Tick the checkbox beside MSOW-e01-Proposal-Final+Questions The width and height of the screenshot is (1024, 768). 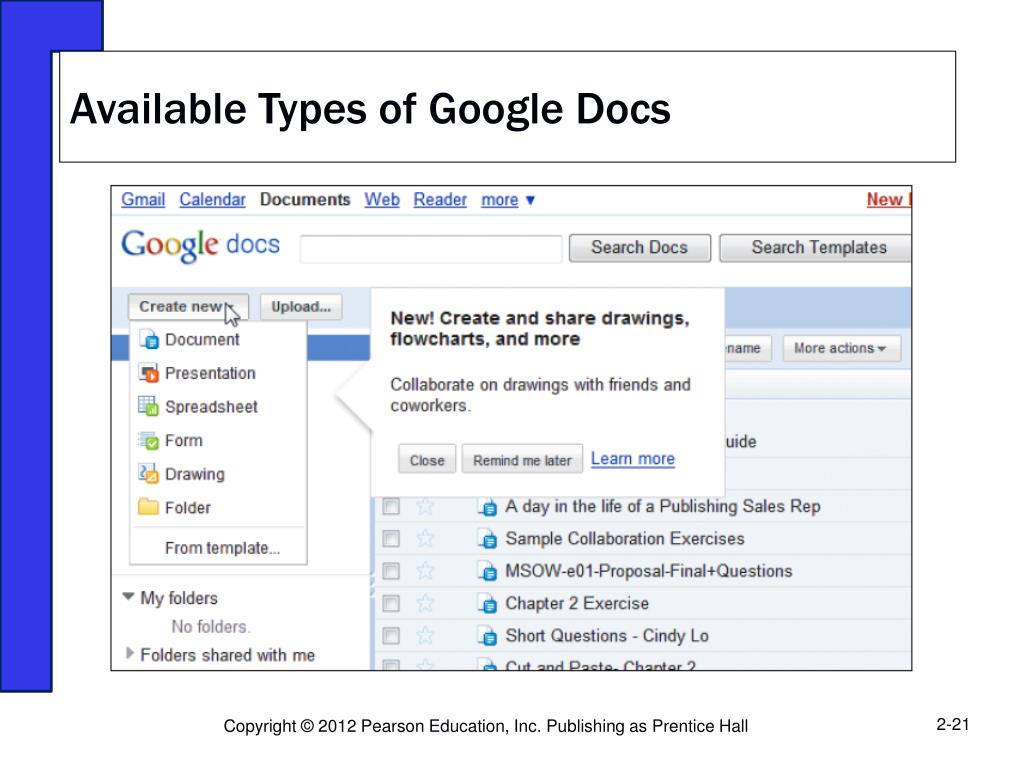pyautogui.click(x=391, y=572)
